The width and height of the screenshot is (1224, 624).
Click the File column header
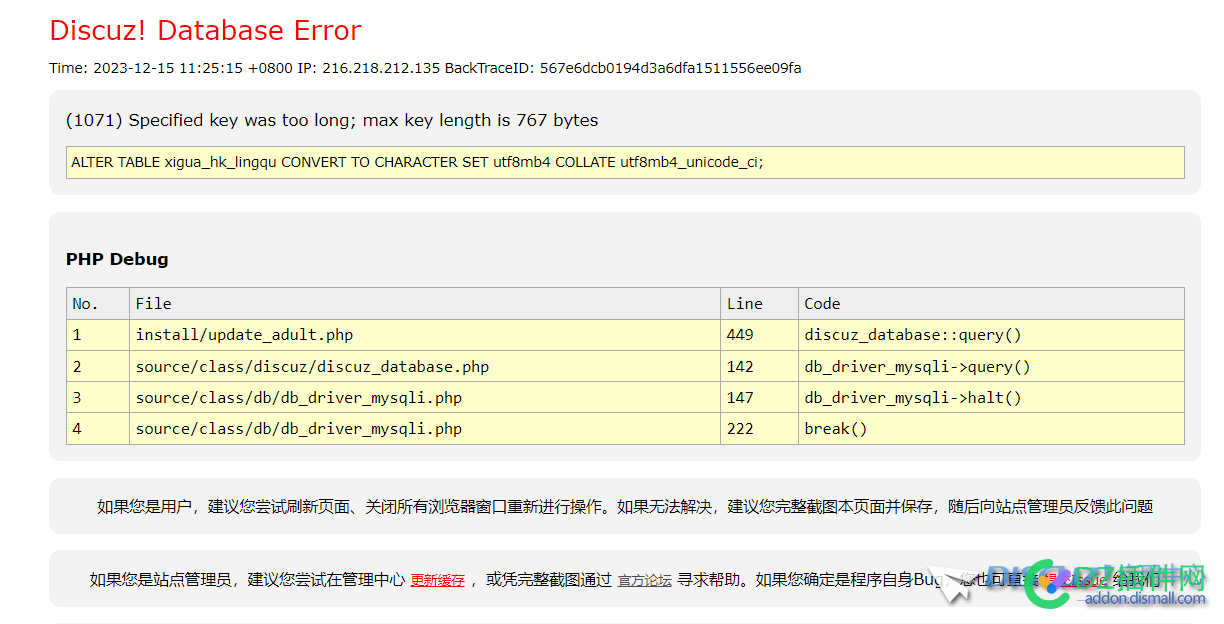pyautogui.click(x=425, y=304)
